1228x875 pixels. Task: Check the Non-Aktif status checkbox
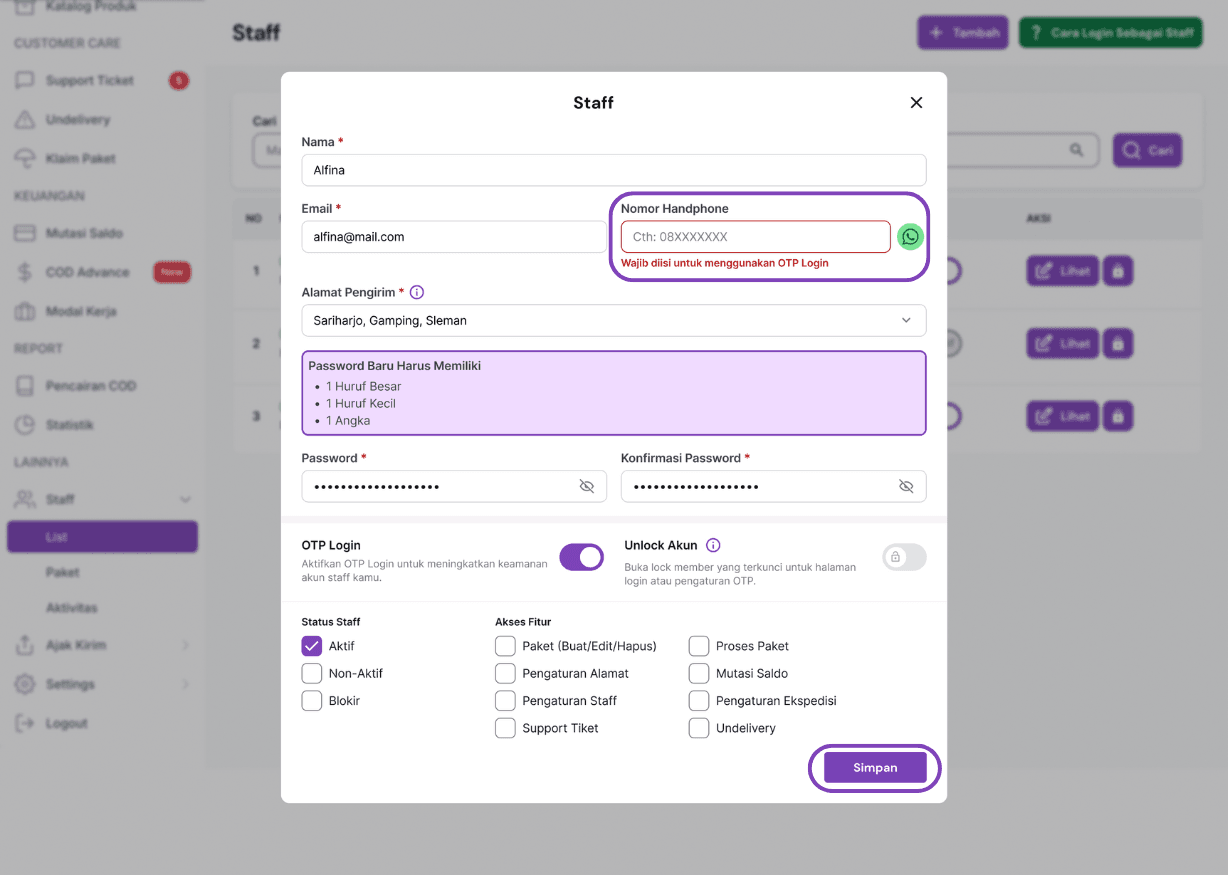[312, 673]
